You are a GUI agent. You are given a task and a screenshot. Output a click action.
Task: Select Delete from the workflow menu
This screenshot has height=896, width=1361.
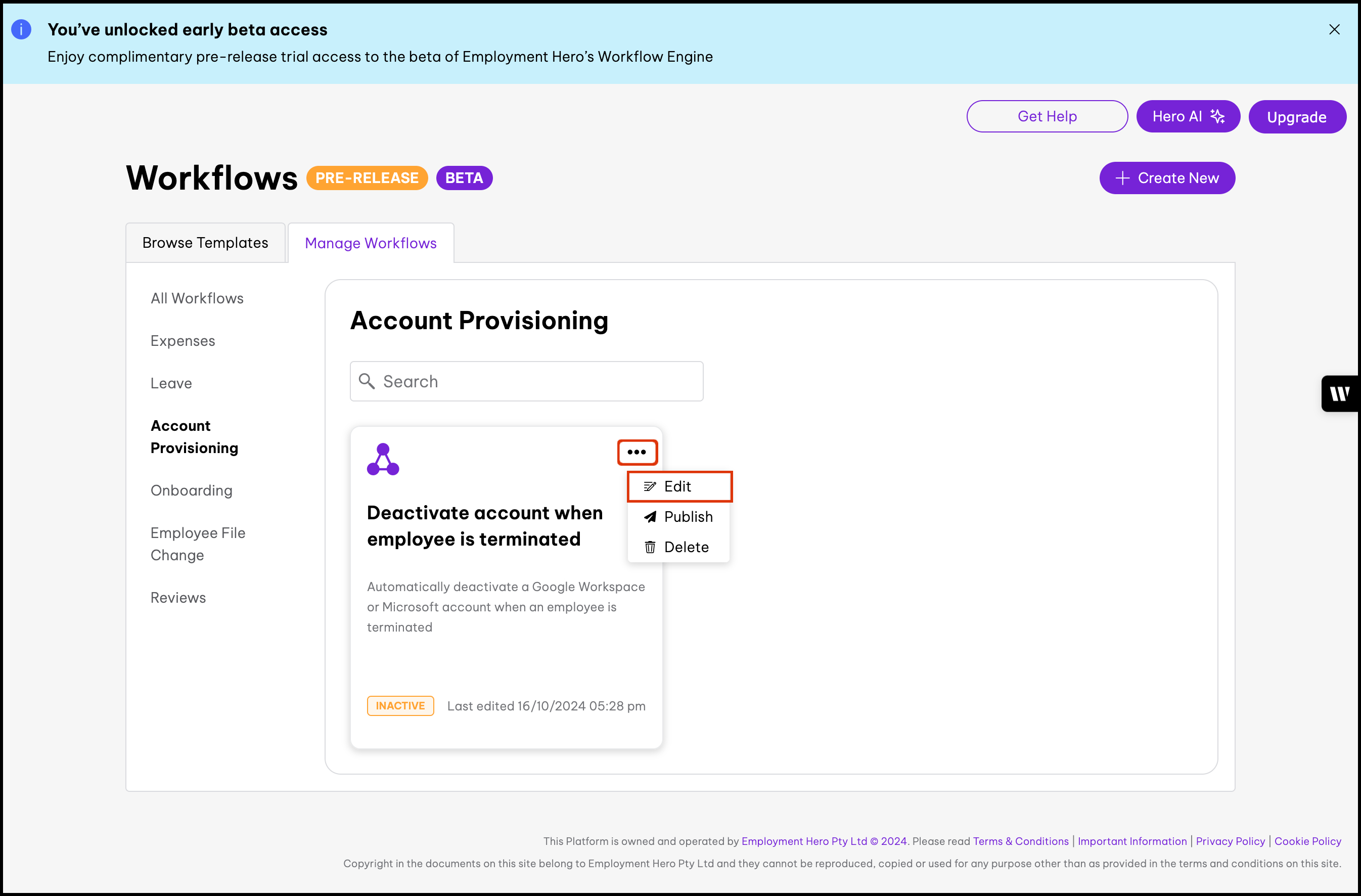[678, 547]
